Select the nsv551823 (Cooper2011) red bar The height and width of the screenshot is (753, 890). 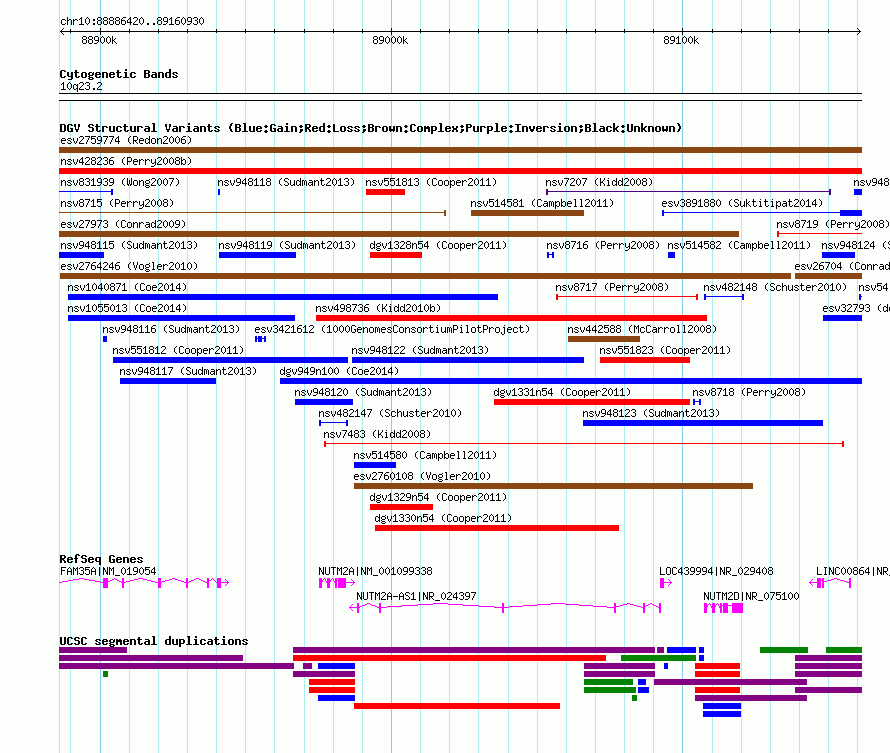pos(645,360)
